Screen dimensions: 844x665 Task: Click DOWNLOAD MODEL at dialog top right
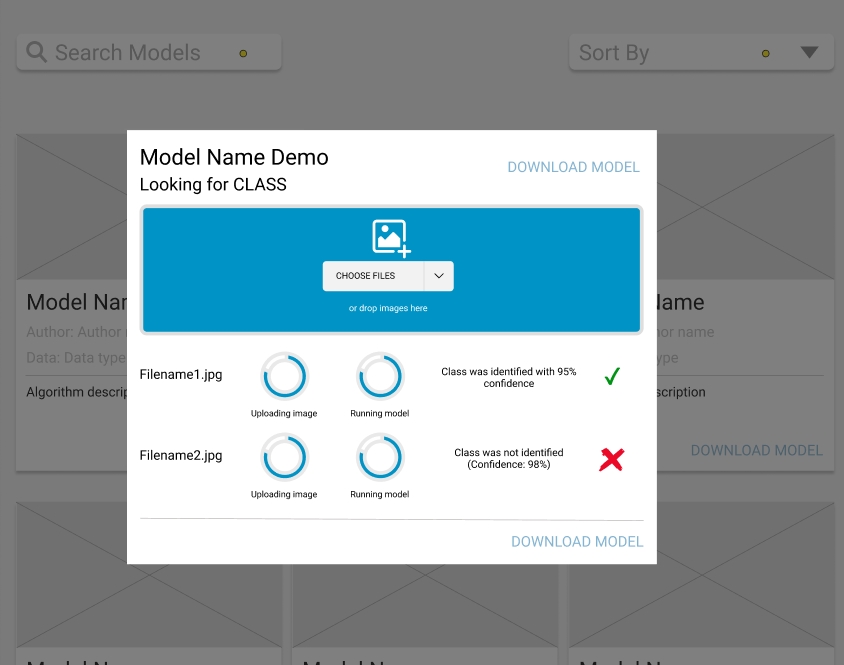point(573,167)
